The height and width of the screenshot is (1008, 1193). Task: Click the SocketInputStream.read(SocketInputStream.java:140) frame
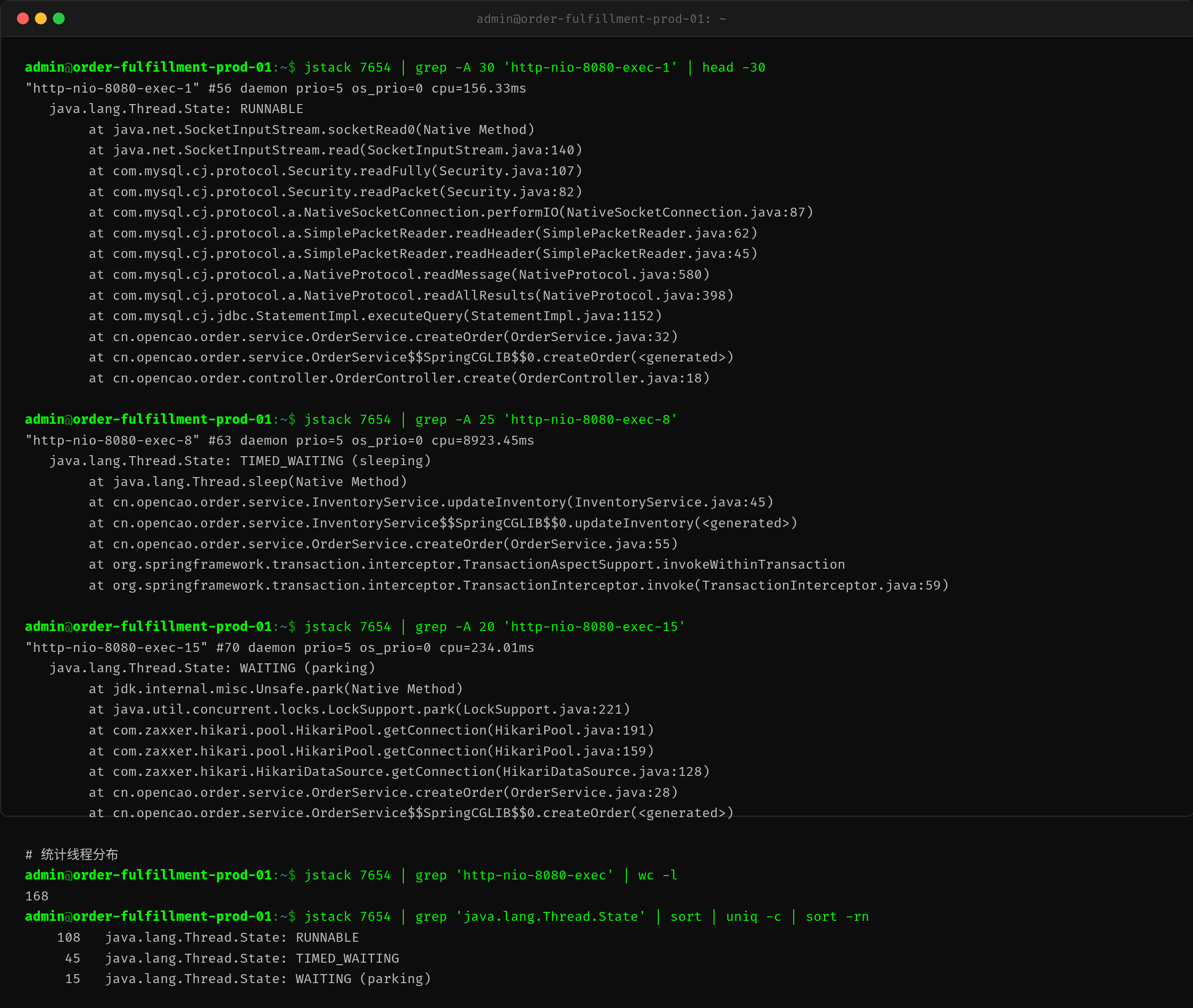click(336, 150)
